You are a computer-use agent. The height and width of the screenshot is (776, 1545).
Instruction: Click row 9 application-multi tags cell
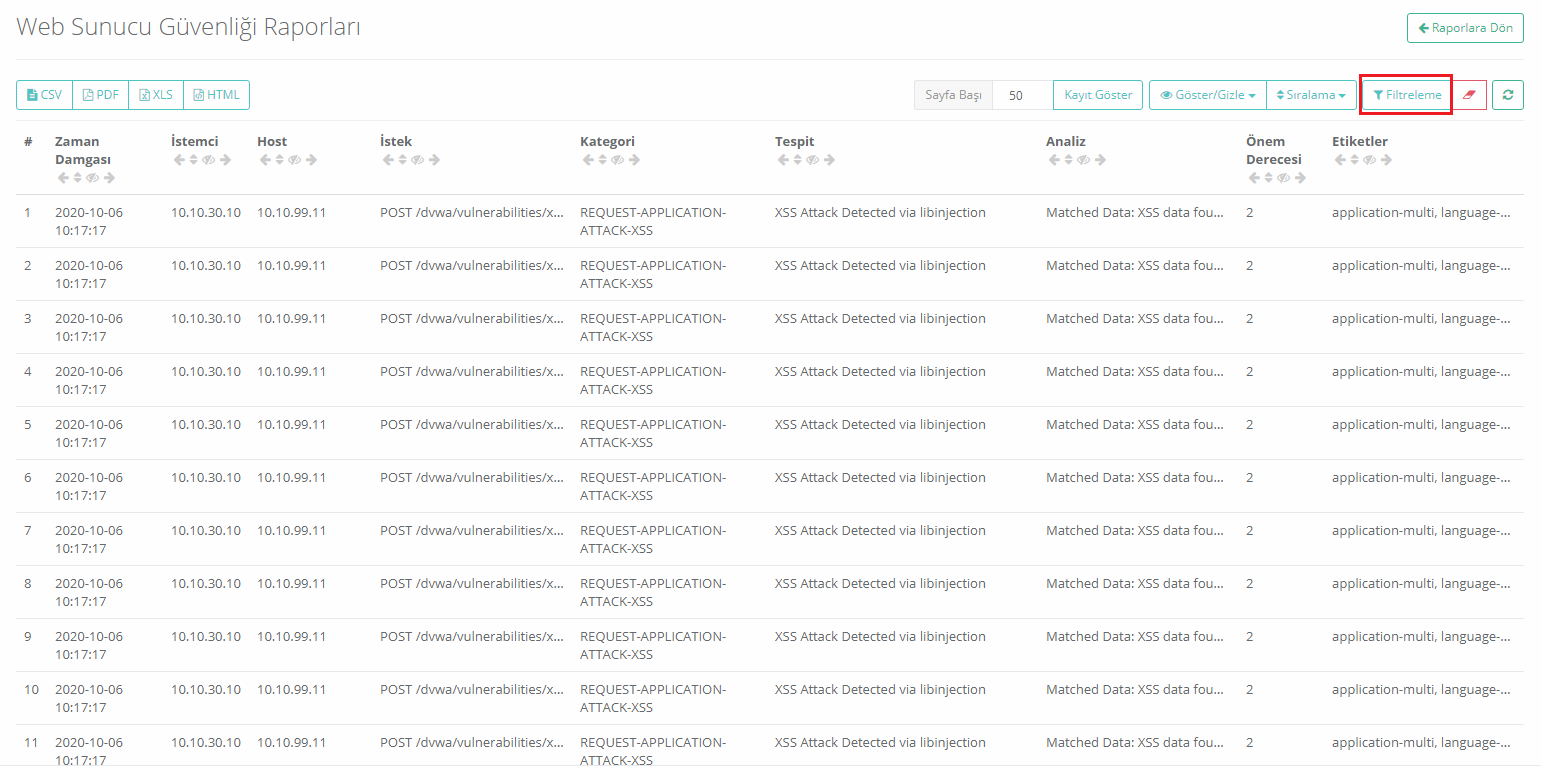click(1421, 636)
